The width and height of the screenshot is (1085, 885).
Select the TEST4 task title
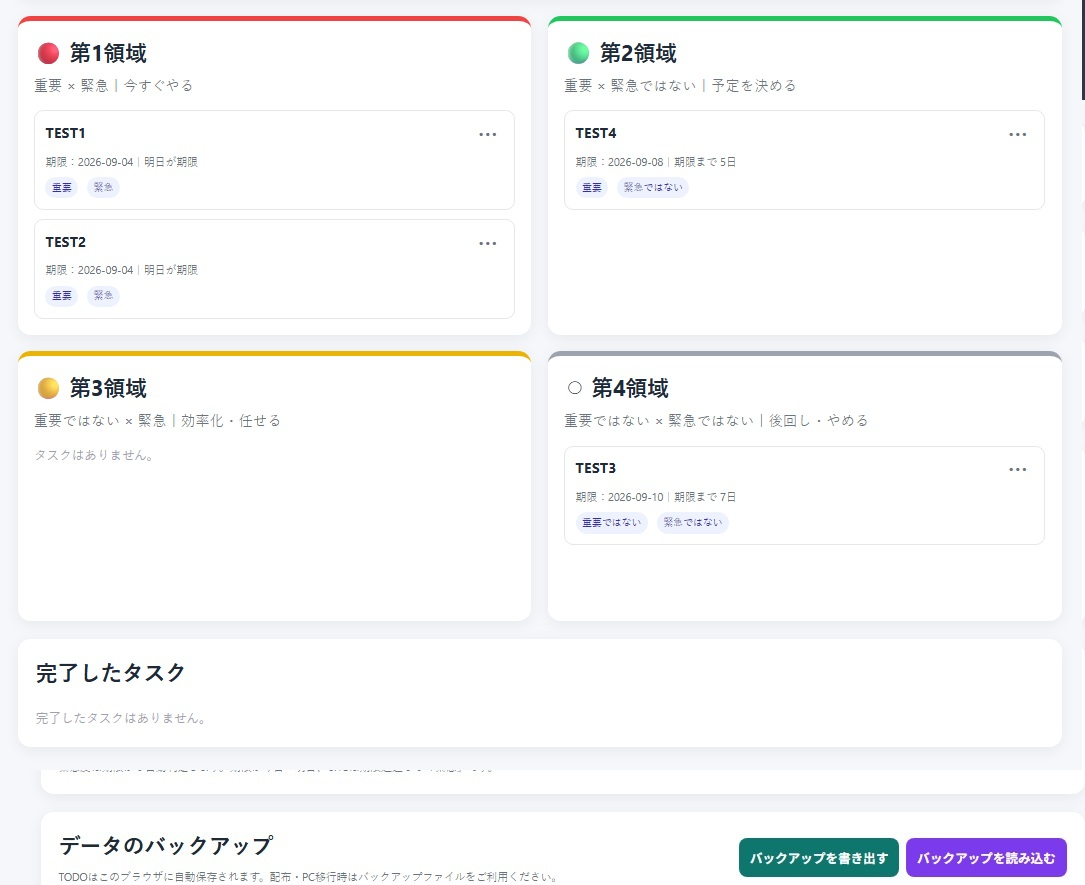pyautogui.click(x=596, y=133)
